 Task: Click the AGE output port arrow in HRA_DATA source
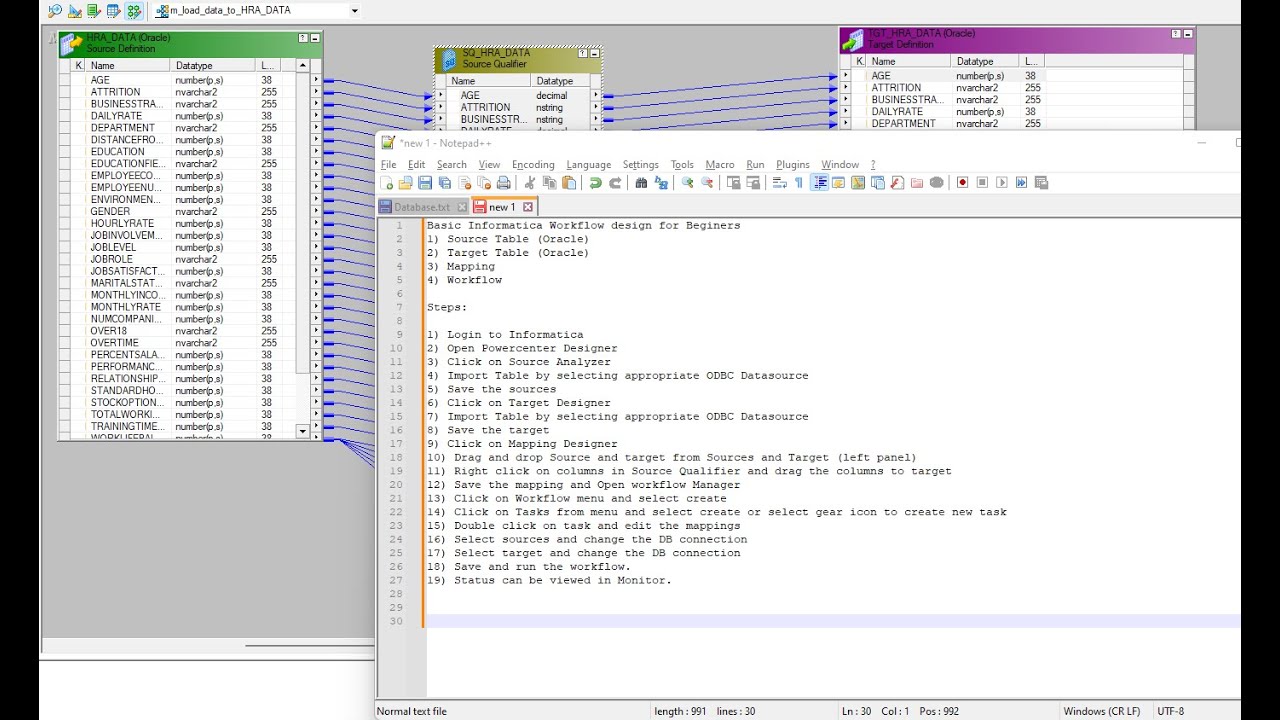tap(316, 80)
